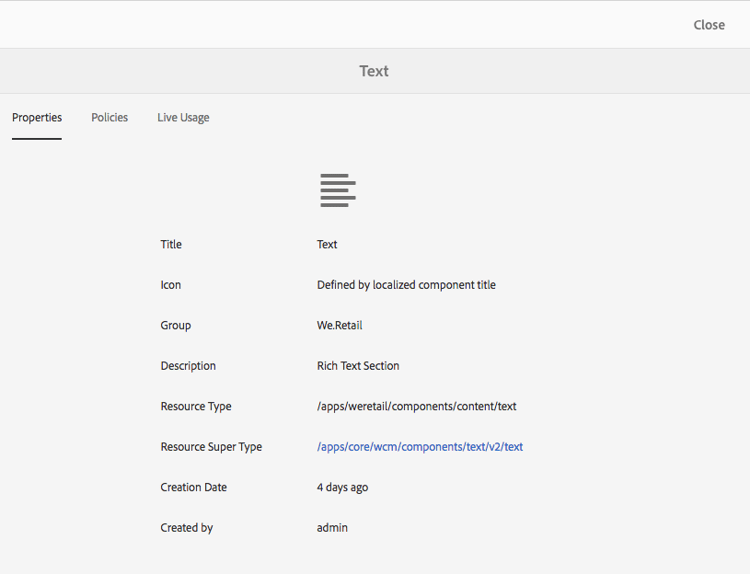Viewport: 750px width, 574px height.
Task: Click the We.Retail group value
Action: [338, 325]
